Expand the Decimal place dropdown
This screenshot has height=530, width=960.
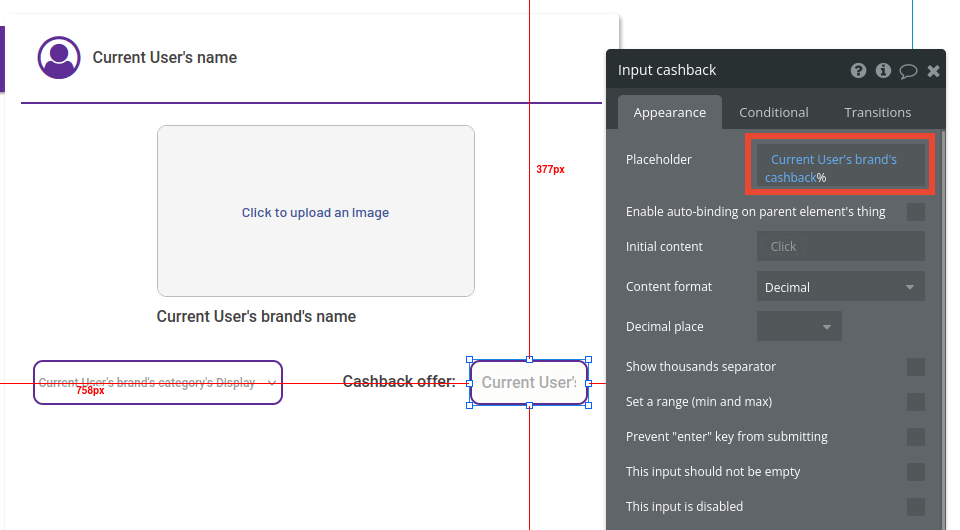pos(799,326)
